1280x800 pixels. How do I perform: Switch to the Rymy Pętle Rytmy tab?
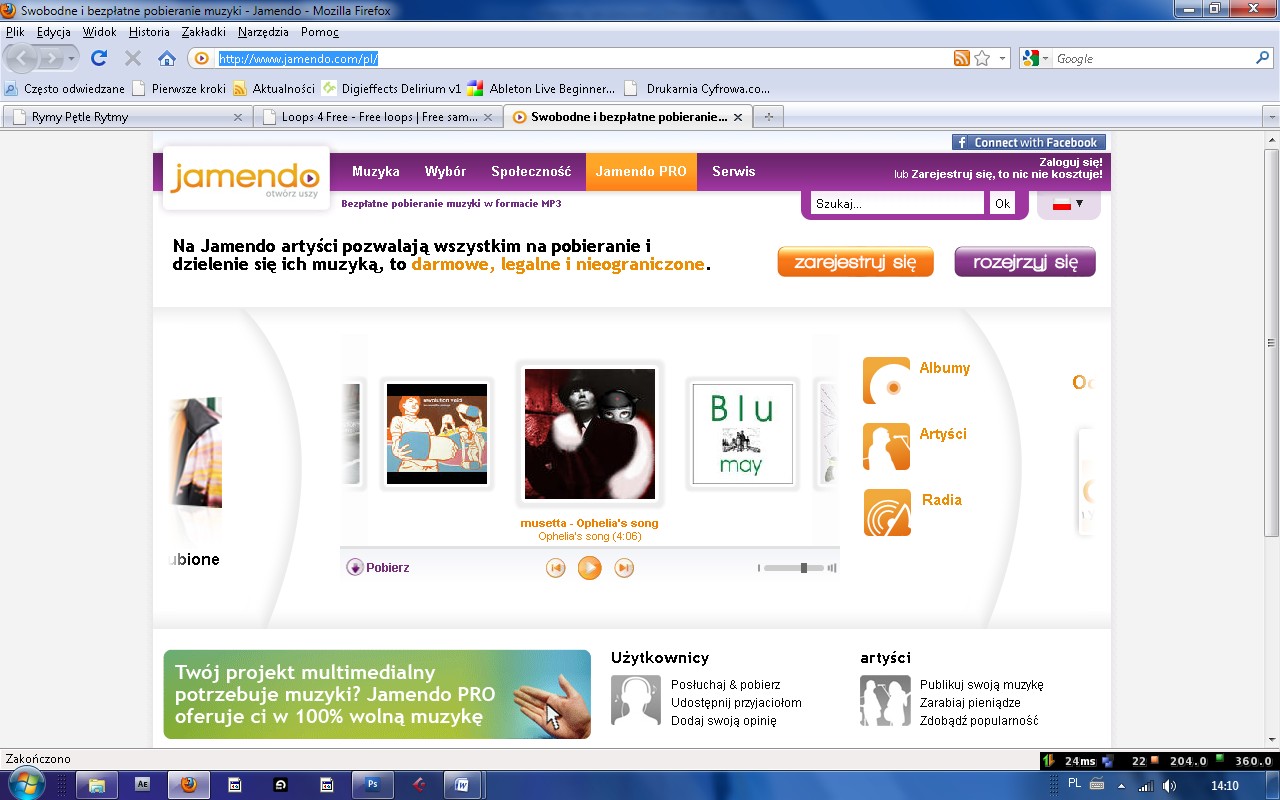tap(127, 117)
